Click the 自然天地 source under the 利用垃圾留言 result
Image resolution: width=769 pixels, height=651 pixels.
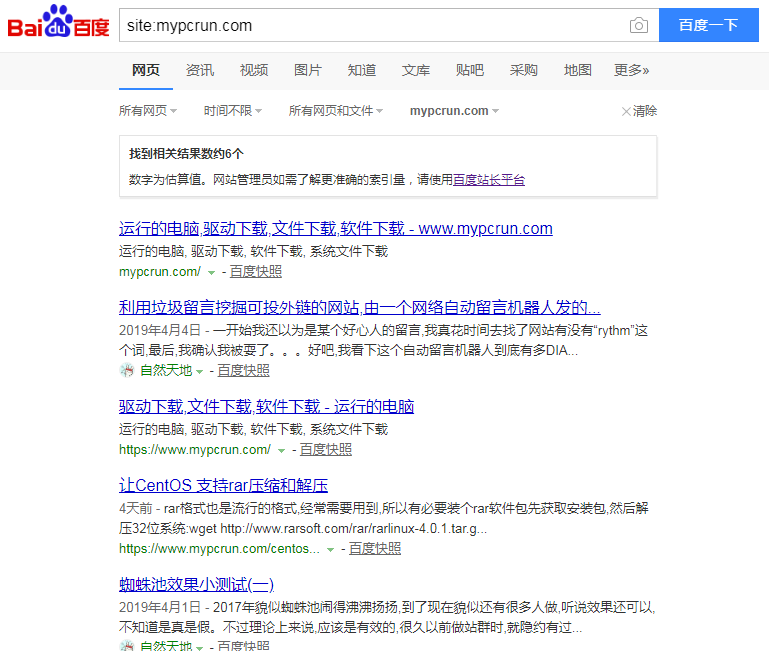(x=166, y=370)
